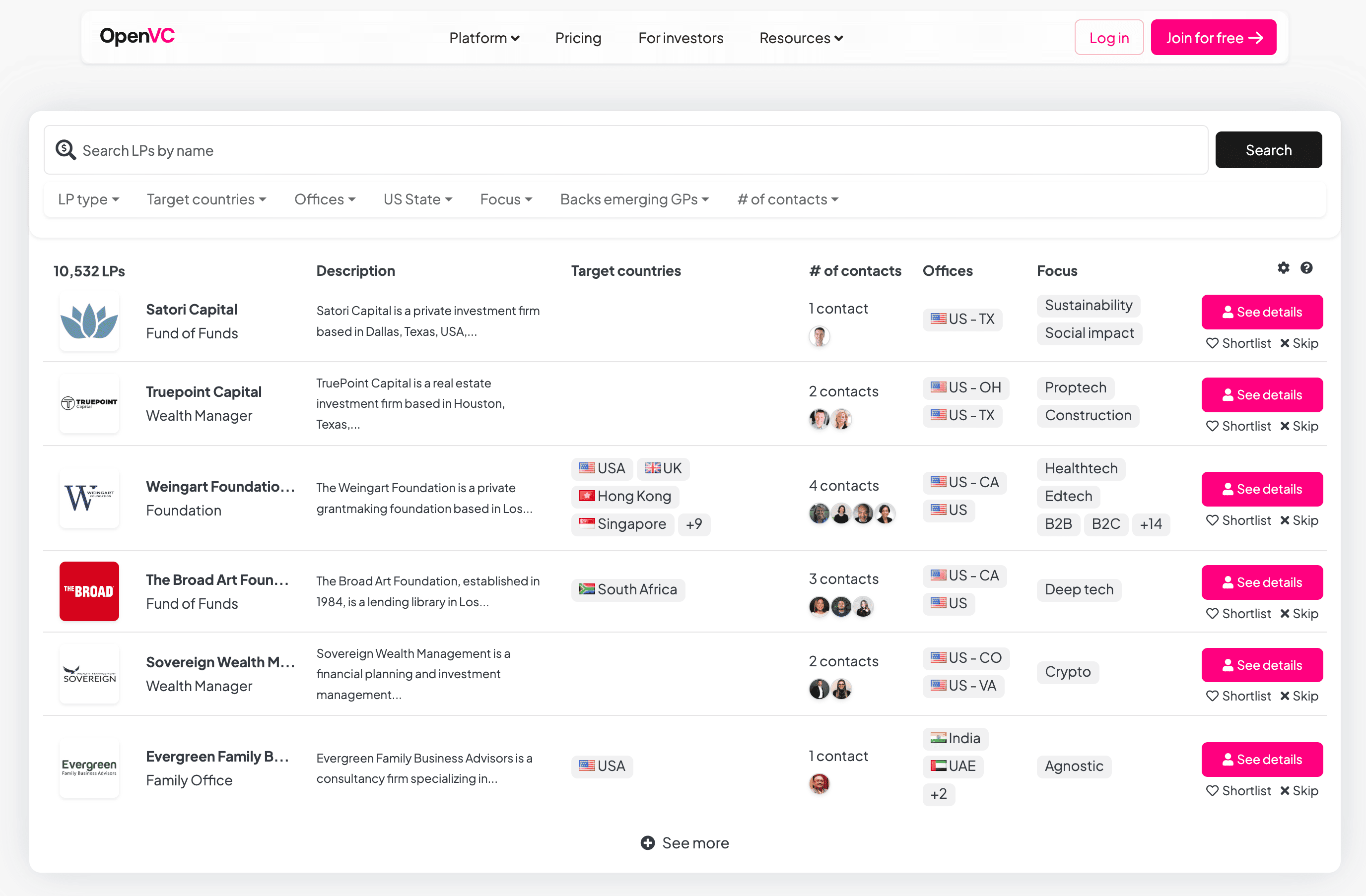This screenshot has width=1366, height=896.
Task: Click the OpenVC logo
Action: tap(137, 36)
